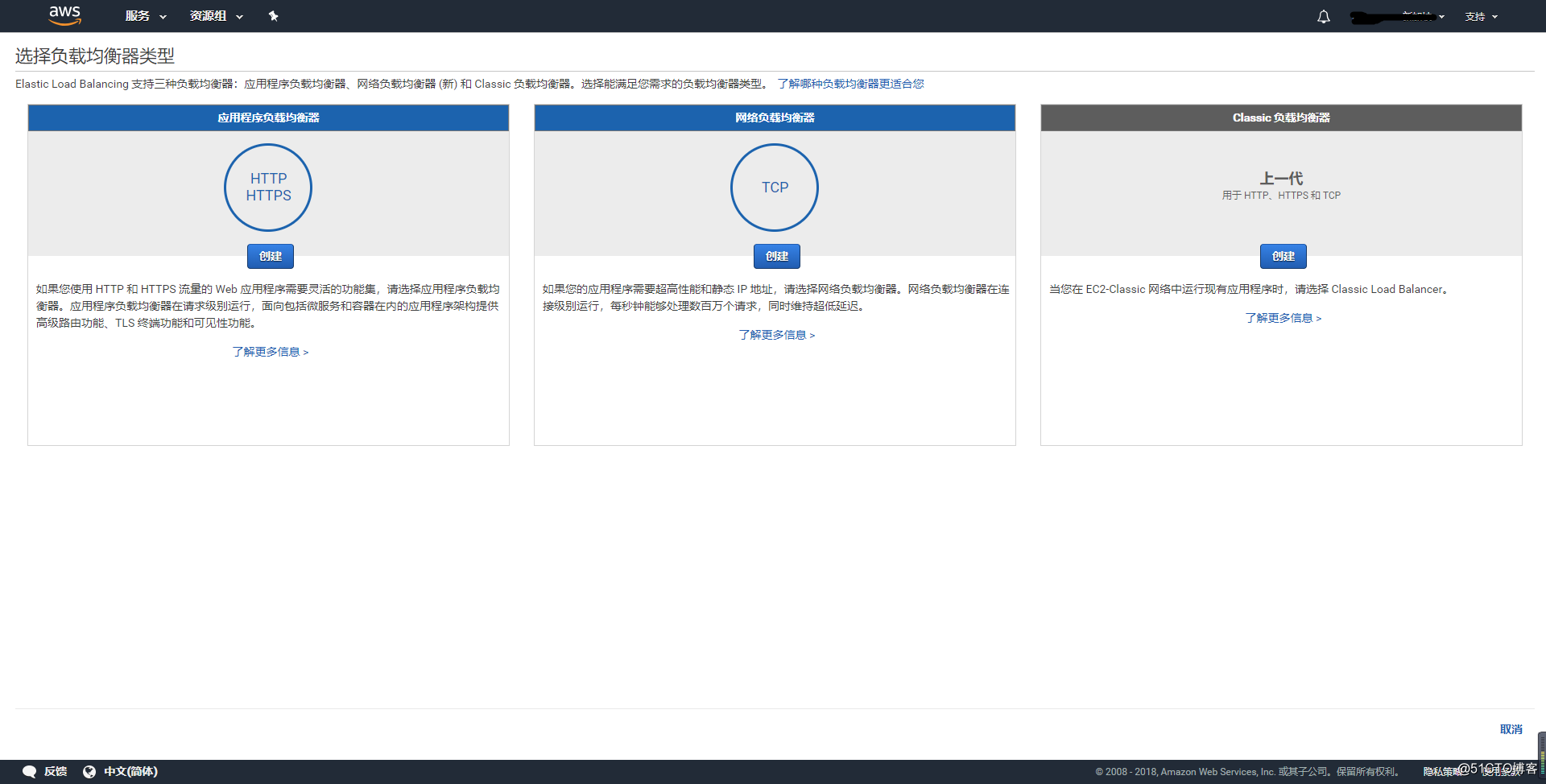Viewport: 1546px width, 784px height.
Task: Click the 选择负载均衡器类型 page heading
Action: [95, 56]
